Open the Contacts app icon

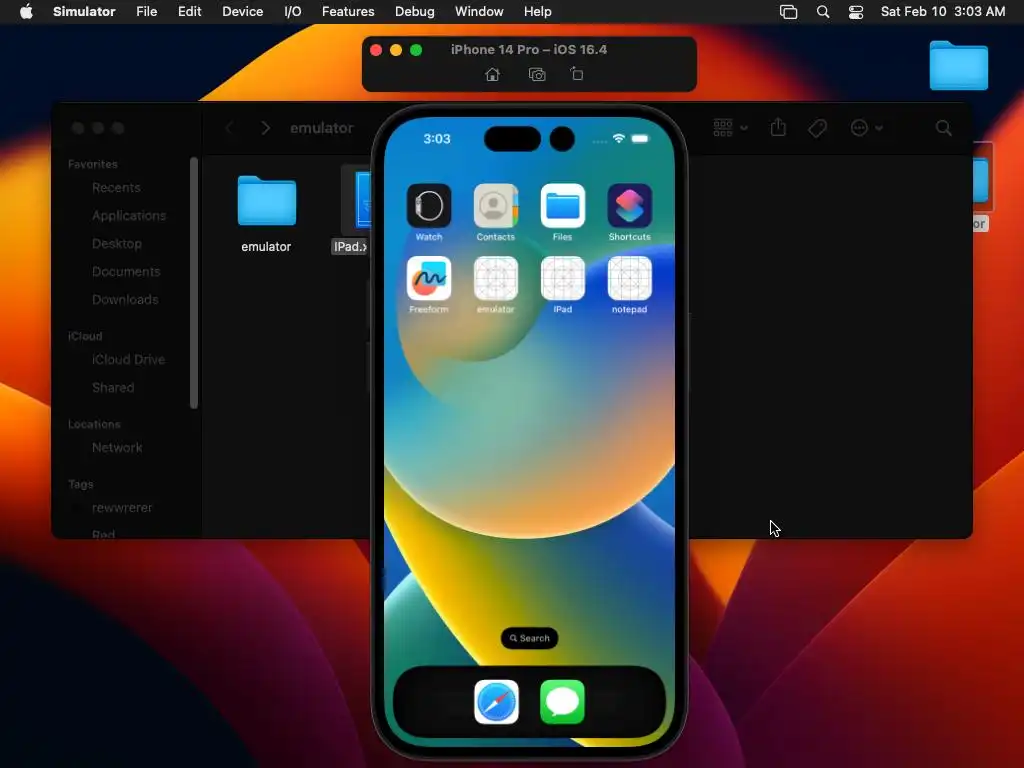tap(496, 206)
